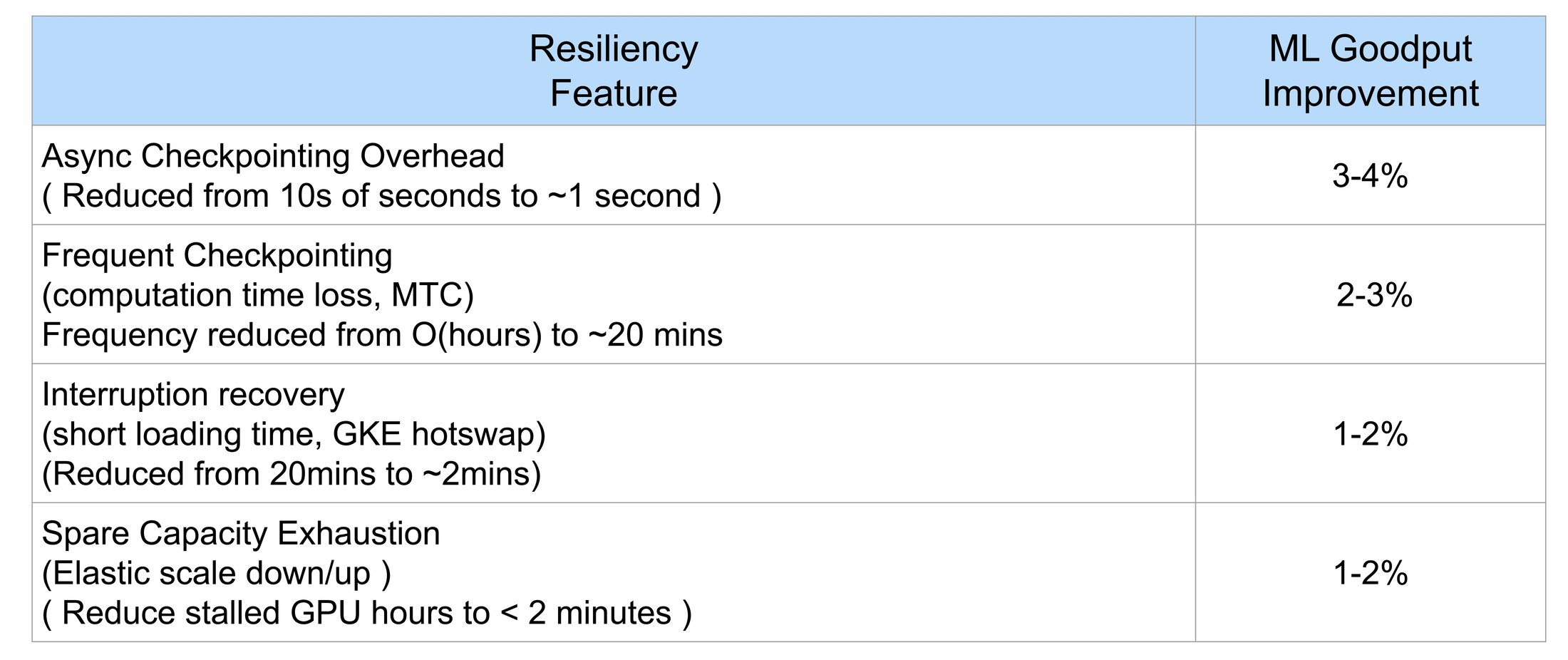This screenshot has height=660, width=1568.
Task: Click '(computation time loss, MTC)' text
Action: (258, 296)
